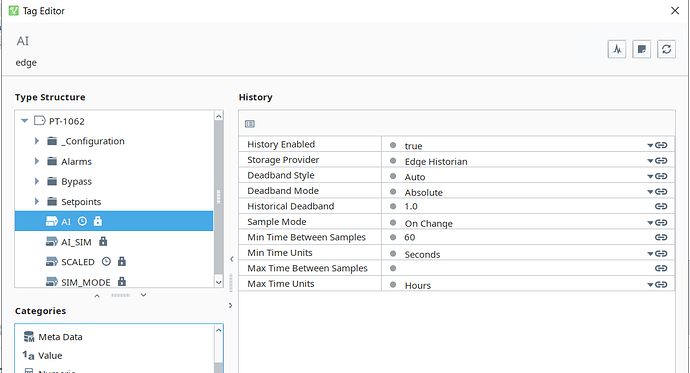Toggle the override dot for History Enabled
This screenshot has width=690, height=373.
[x=393, y=145]
